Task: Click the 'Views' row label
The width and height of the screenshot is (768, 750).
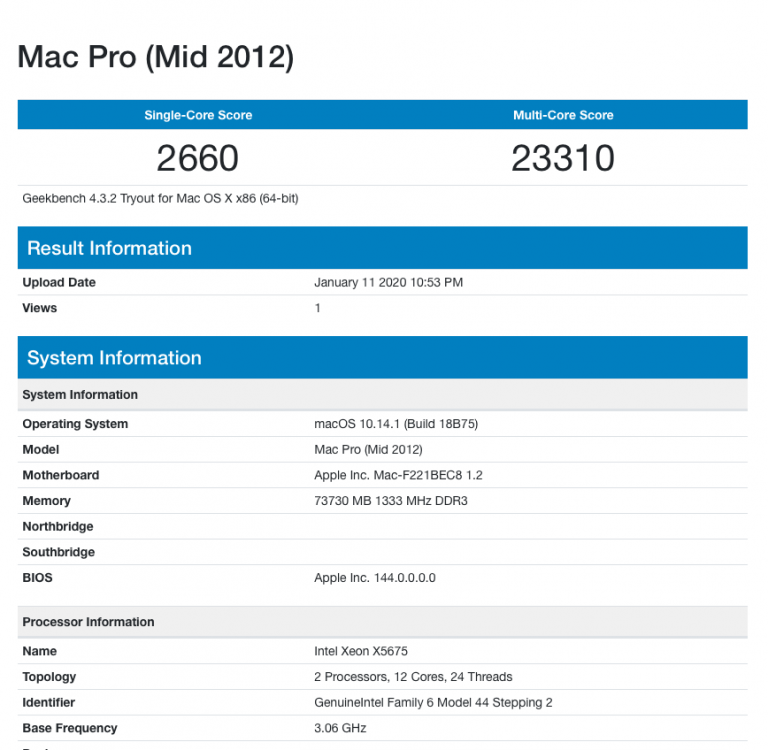Action: point(40,308)
